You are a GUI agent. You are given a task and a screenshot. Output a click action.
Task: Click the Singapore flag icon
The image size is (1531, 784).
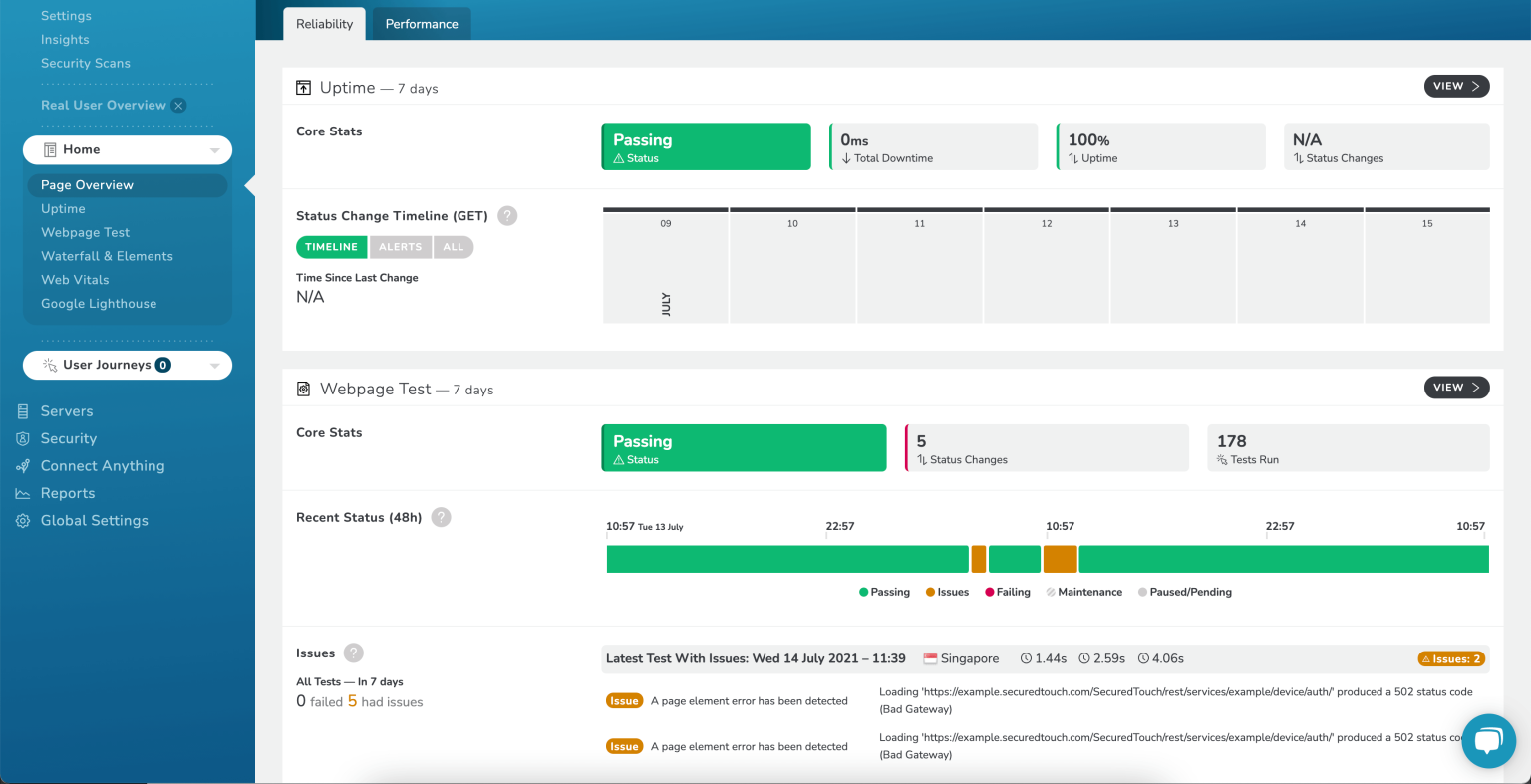pyautogui.click(x=928, y=657)
